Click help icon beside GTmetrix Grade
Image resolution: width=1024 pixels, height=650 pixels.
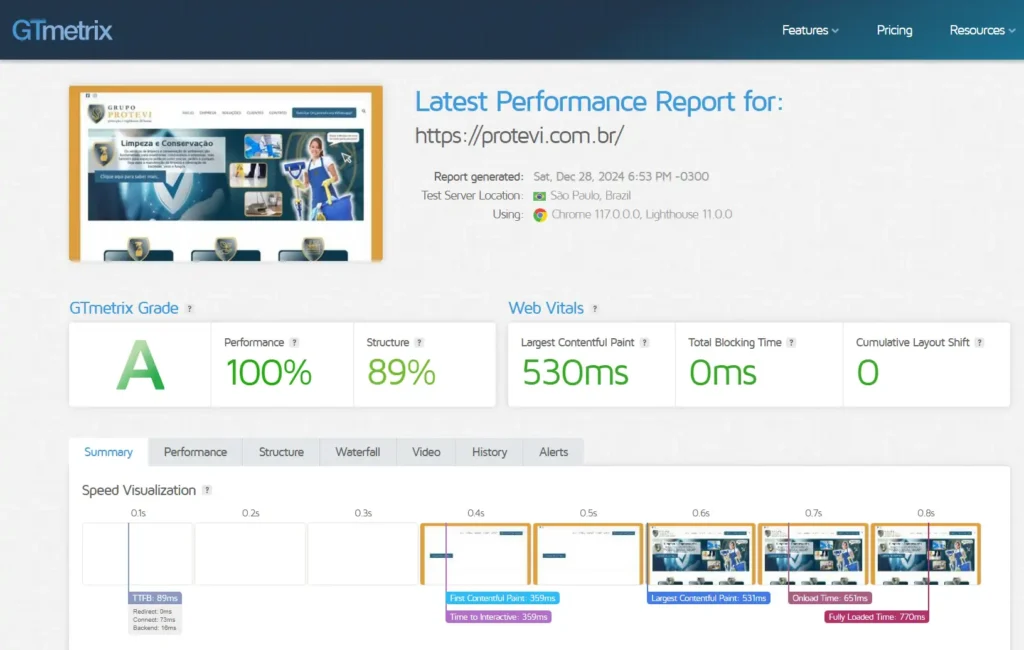pos(190,309)
